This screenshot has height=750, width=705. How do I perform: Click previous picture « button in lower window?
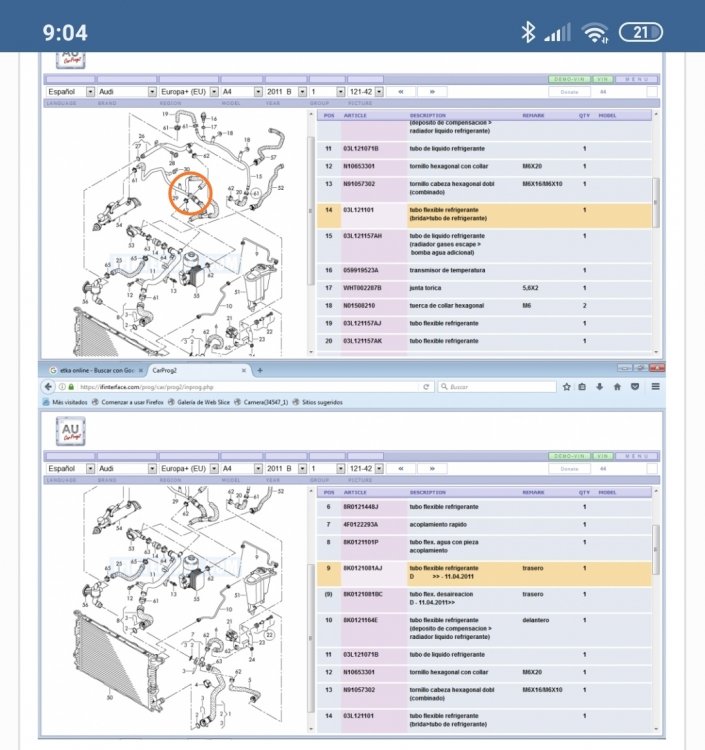coord(401,468)
